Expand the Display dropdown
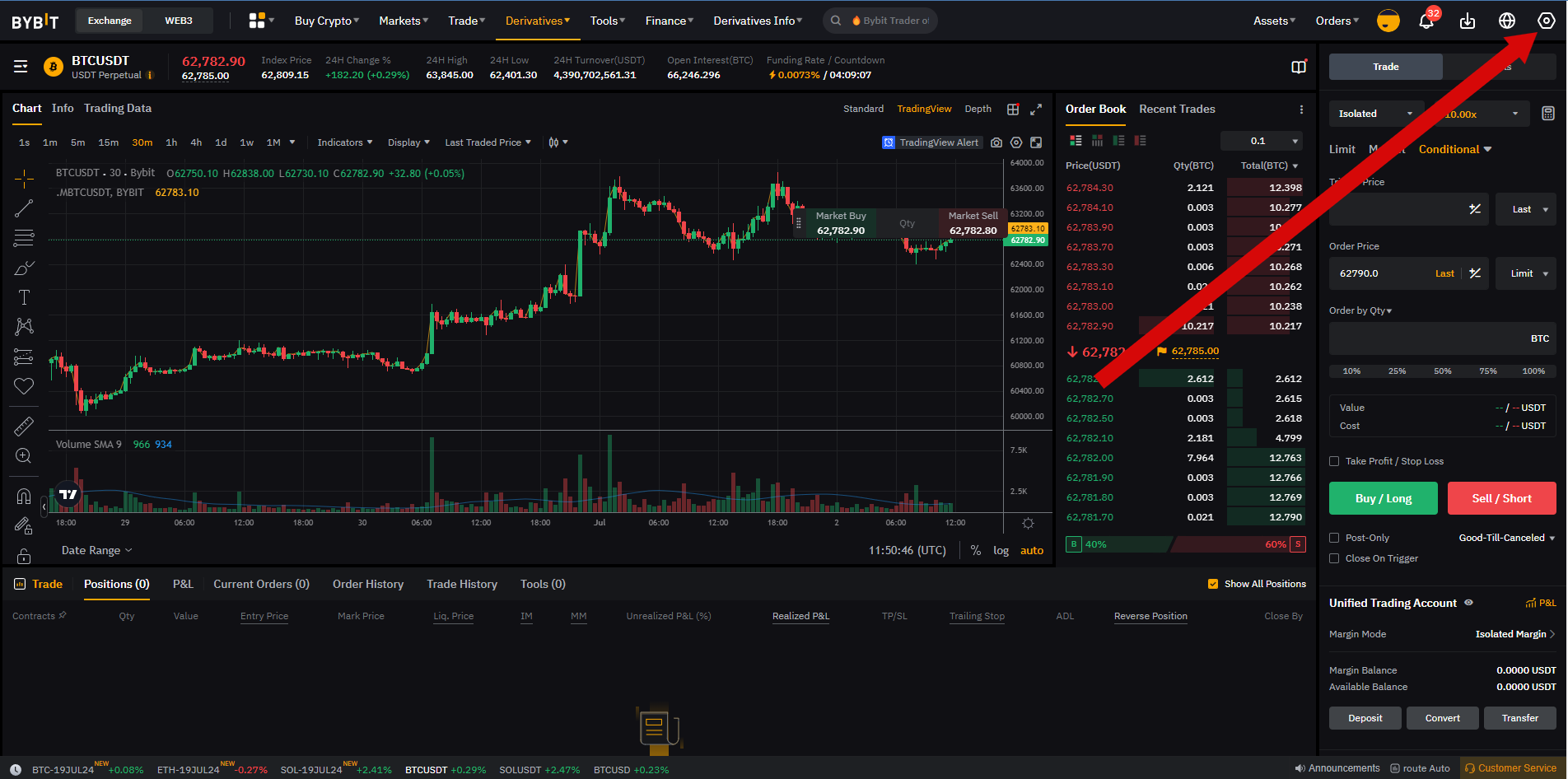Image resolution: width=1568 pixels, height=779 pixels. pos(409,142)
